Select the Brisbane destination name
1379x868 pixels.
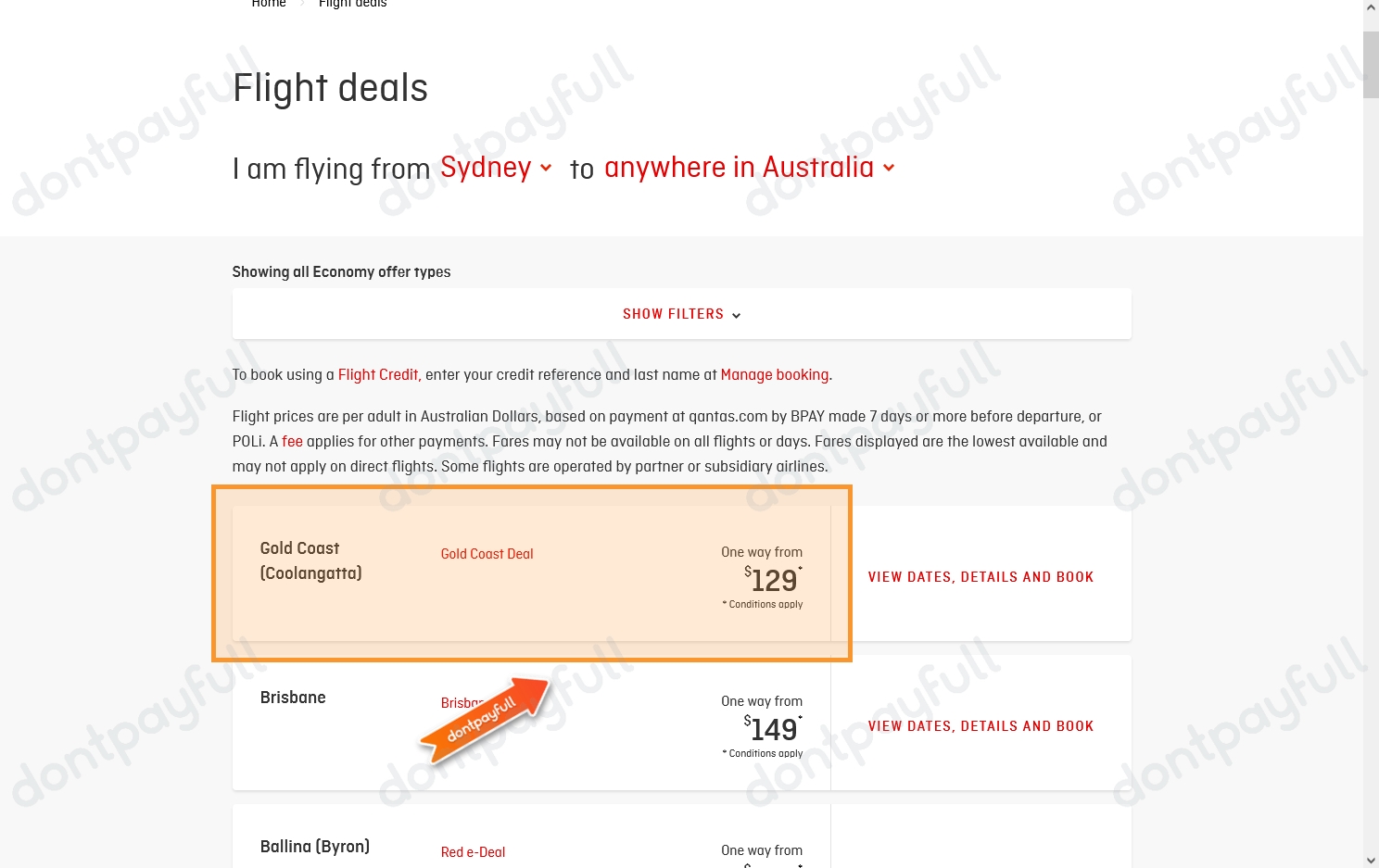pos(293,698)
